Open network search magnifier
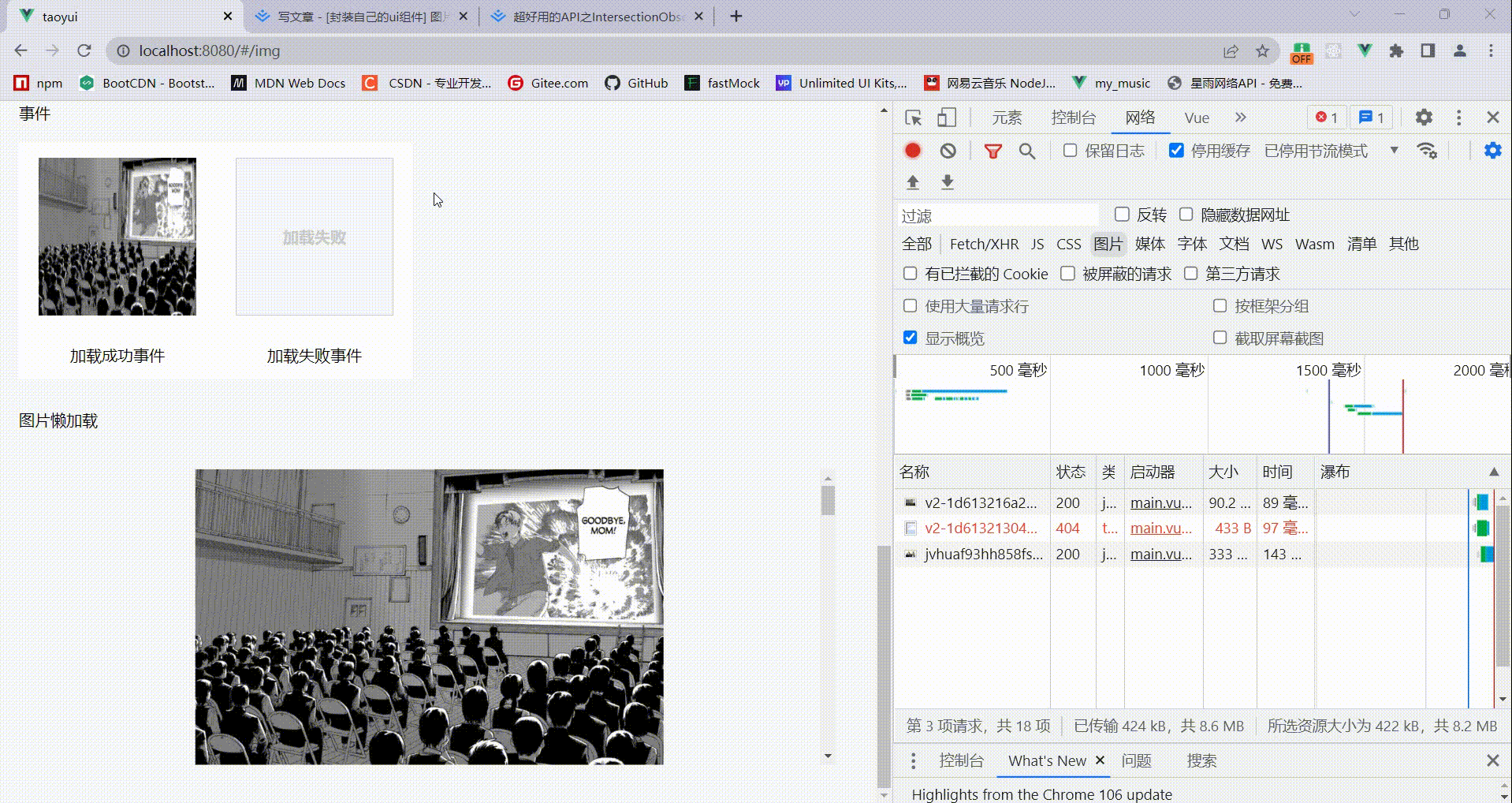The image size is (1512, 803). tap(1027, 151)
